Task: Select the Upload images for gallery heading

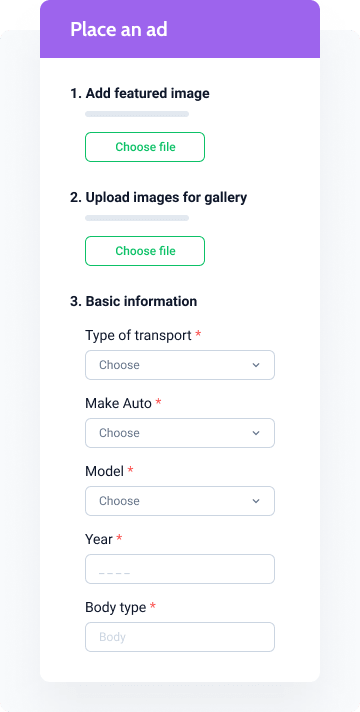Action: (158, 198)
